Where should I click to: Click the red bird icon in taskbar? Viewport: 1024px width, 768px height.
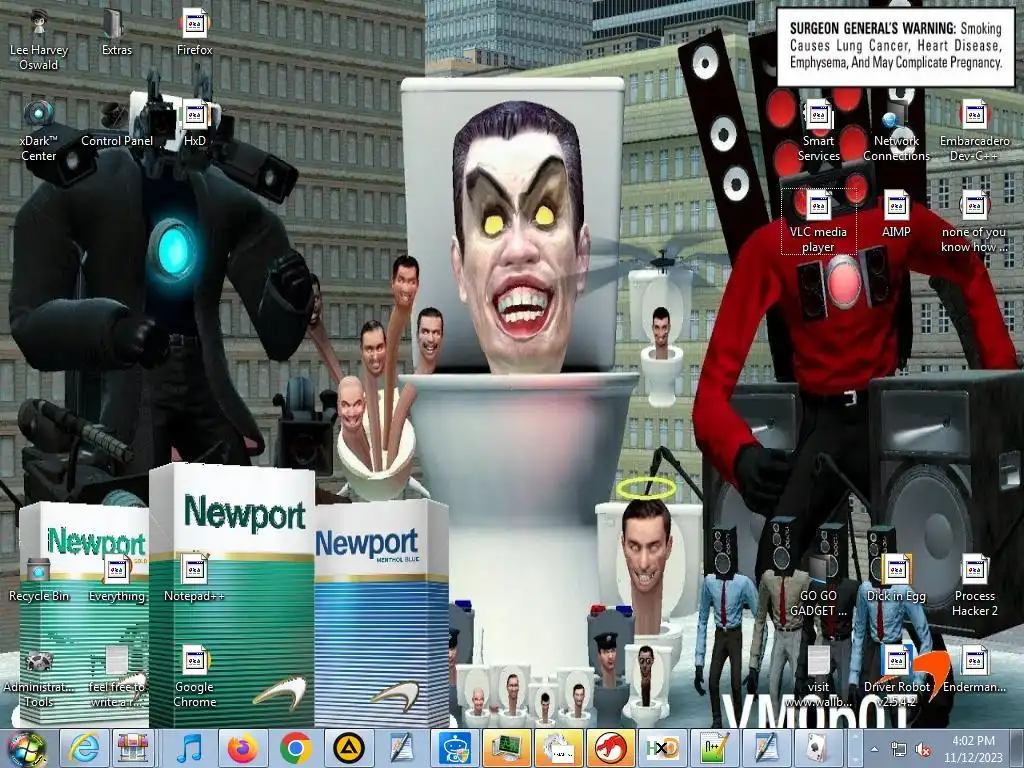[x=611, y=748]
